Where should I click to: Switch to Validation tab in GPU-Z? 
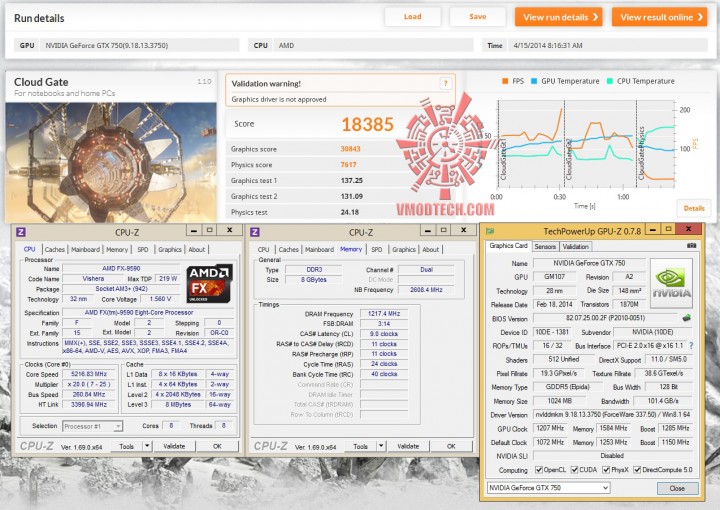575,247
